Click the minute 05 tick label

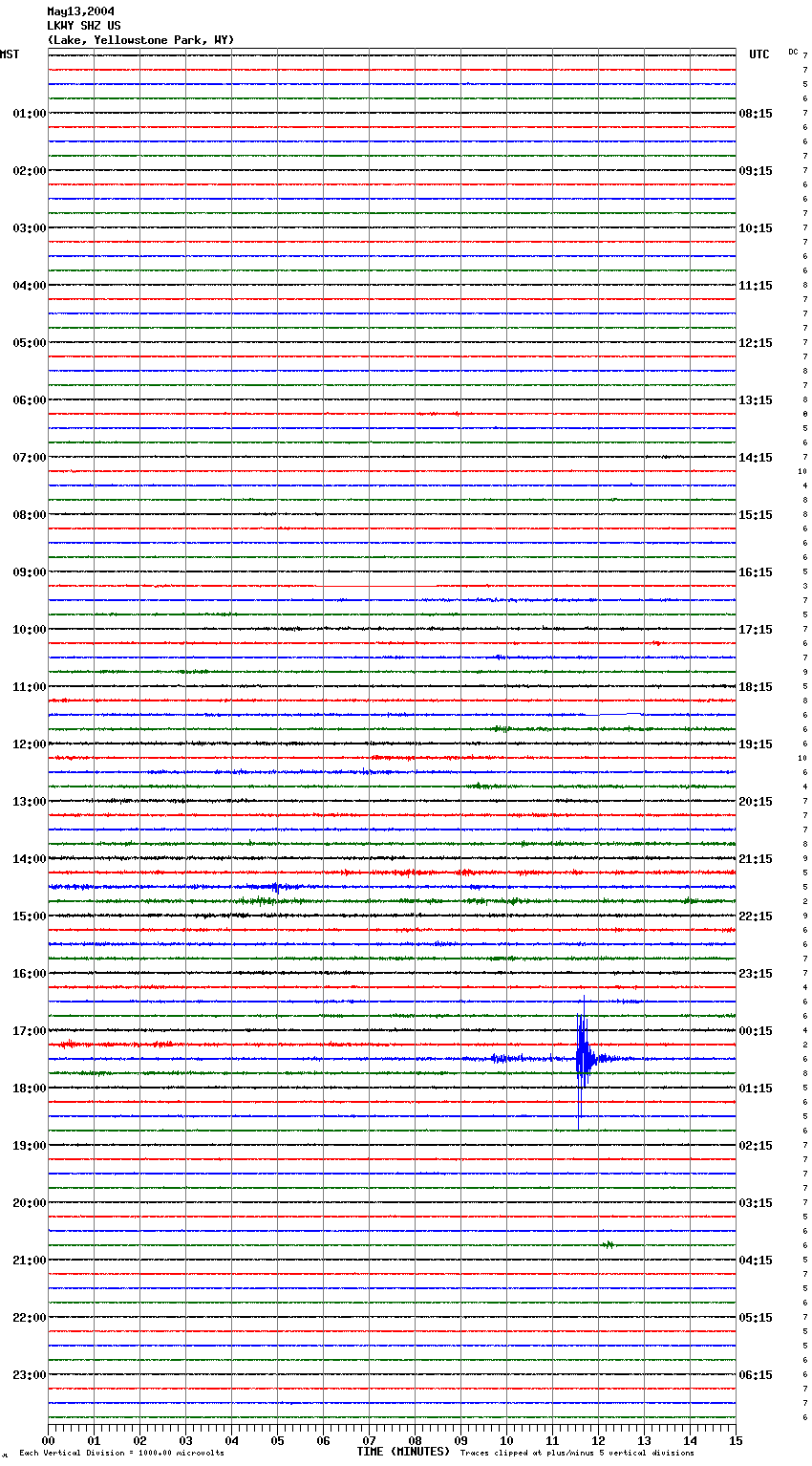(277, 1440)
